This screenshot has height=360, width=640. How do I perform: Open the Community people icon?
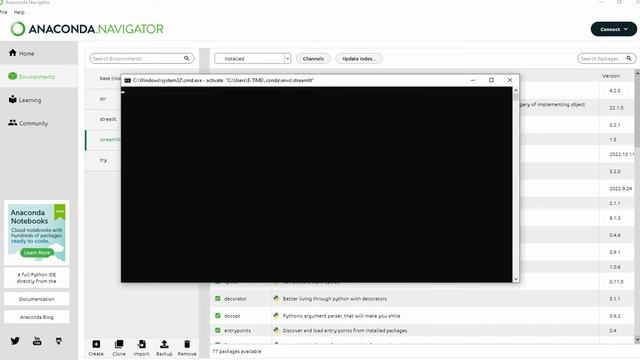point(13,122)
